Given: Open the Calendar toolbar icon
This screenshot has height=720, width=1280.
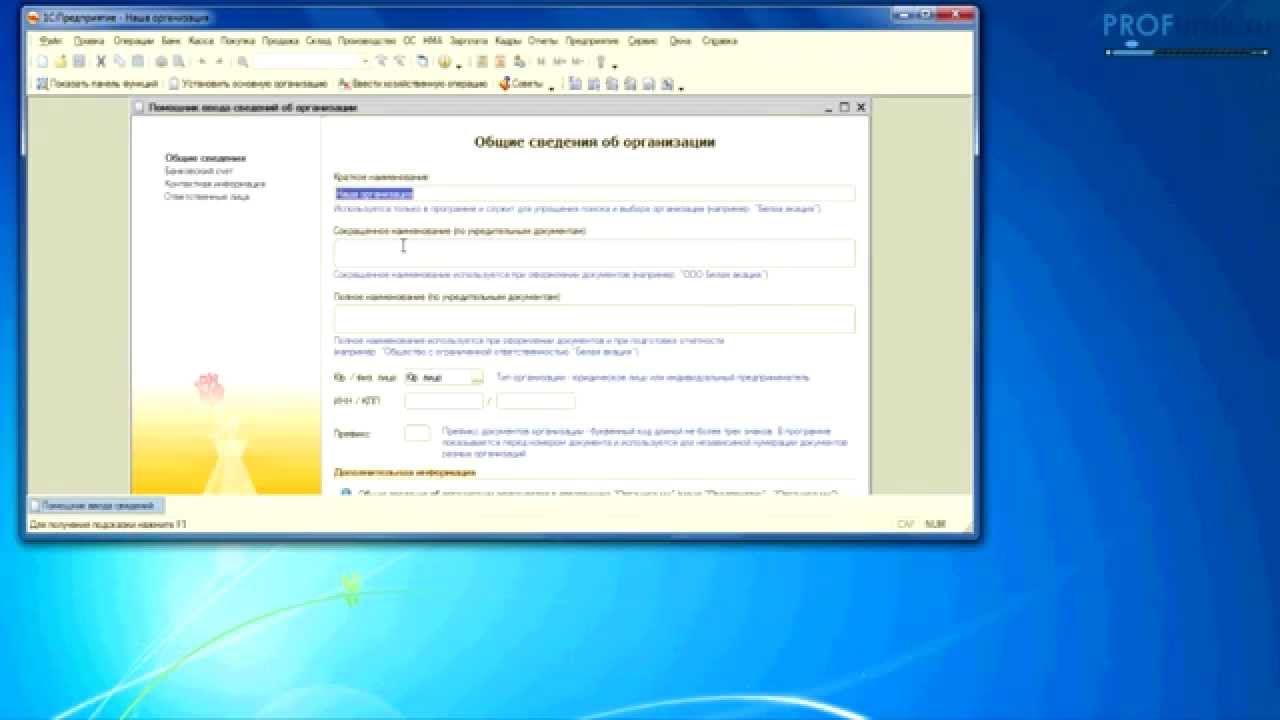Looking at the screenshot, I should pos(501,61).
